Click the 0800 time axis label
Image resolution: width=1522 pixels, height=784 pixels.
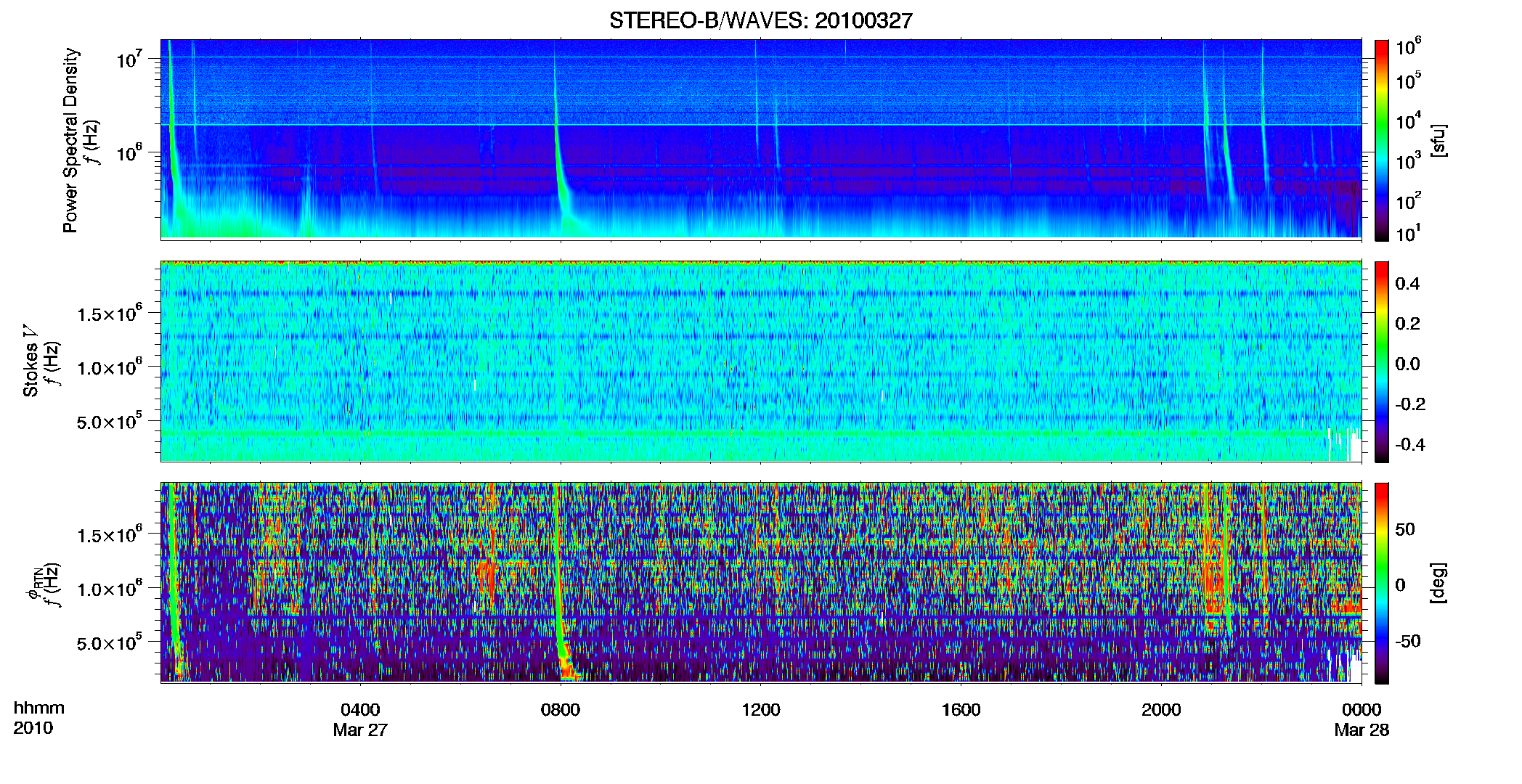[561, 710]
